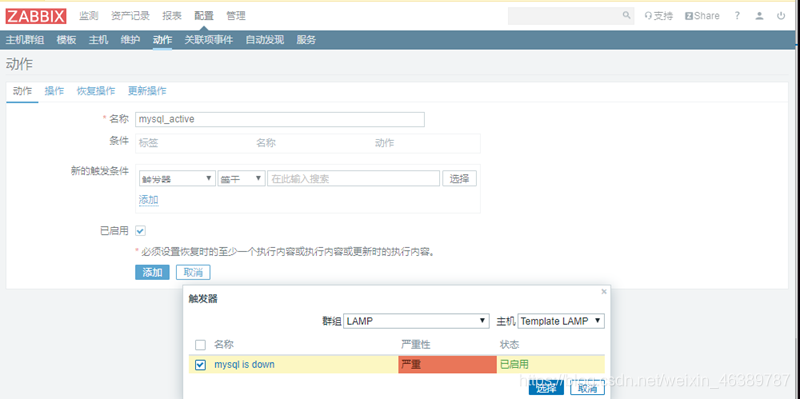Click the 添加 link under new condition
Screen dimensions: 800x399
point(148,200)
